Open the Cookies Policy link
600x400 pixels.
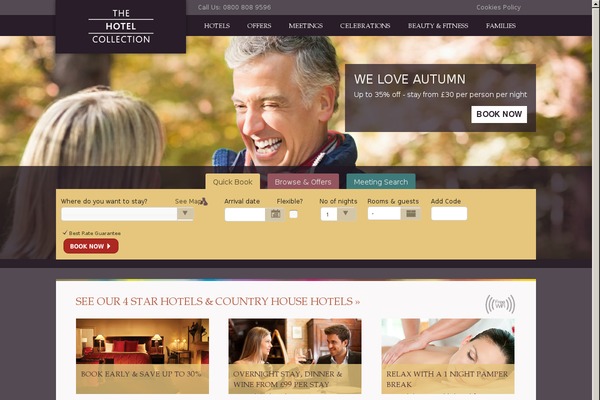498,7
